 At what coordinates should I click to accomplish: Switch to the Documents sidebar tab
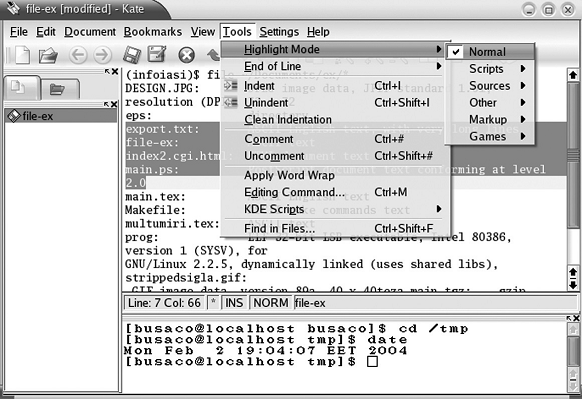click(x=21, y=88)
